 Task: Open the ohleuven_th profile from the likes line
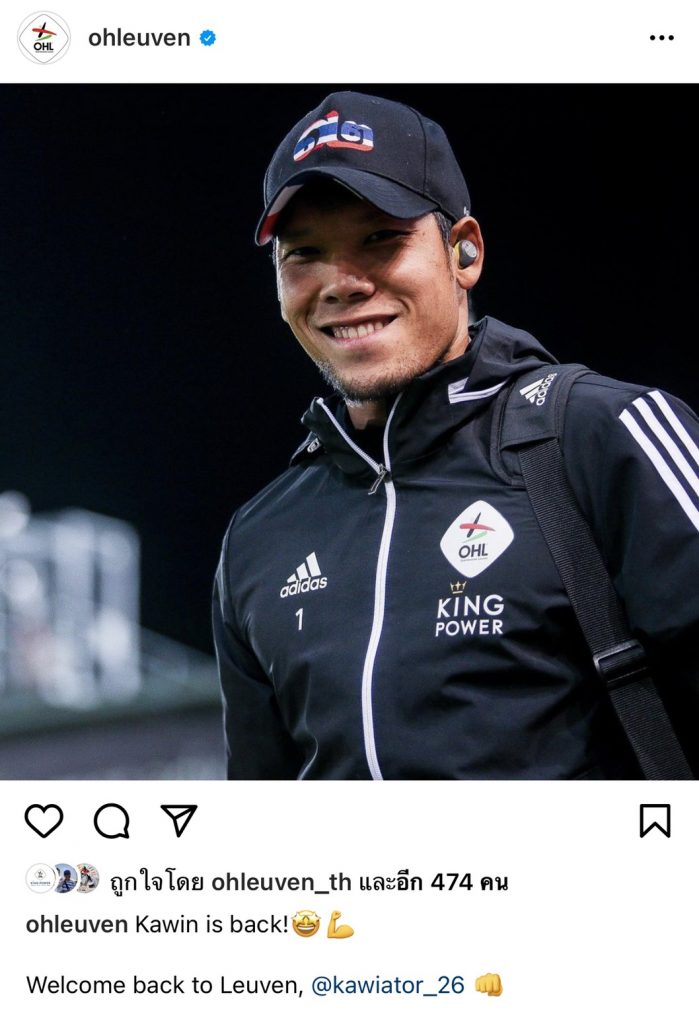(281, 882)
